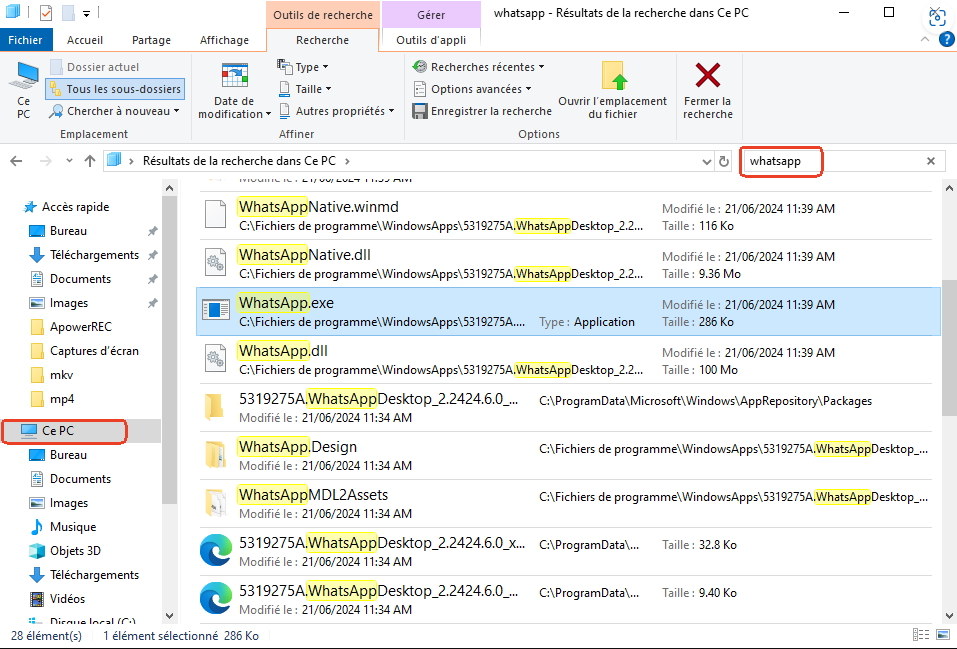Select Edge file sized 9.40 Ko
Image resolution: width=957 pixels, height=649 pixels.
click(x=216, y=599)
